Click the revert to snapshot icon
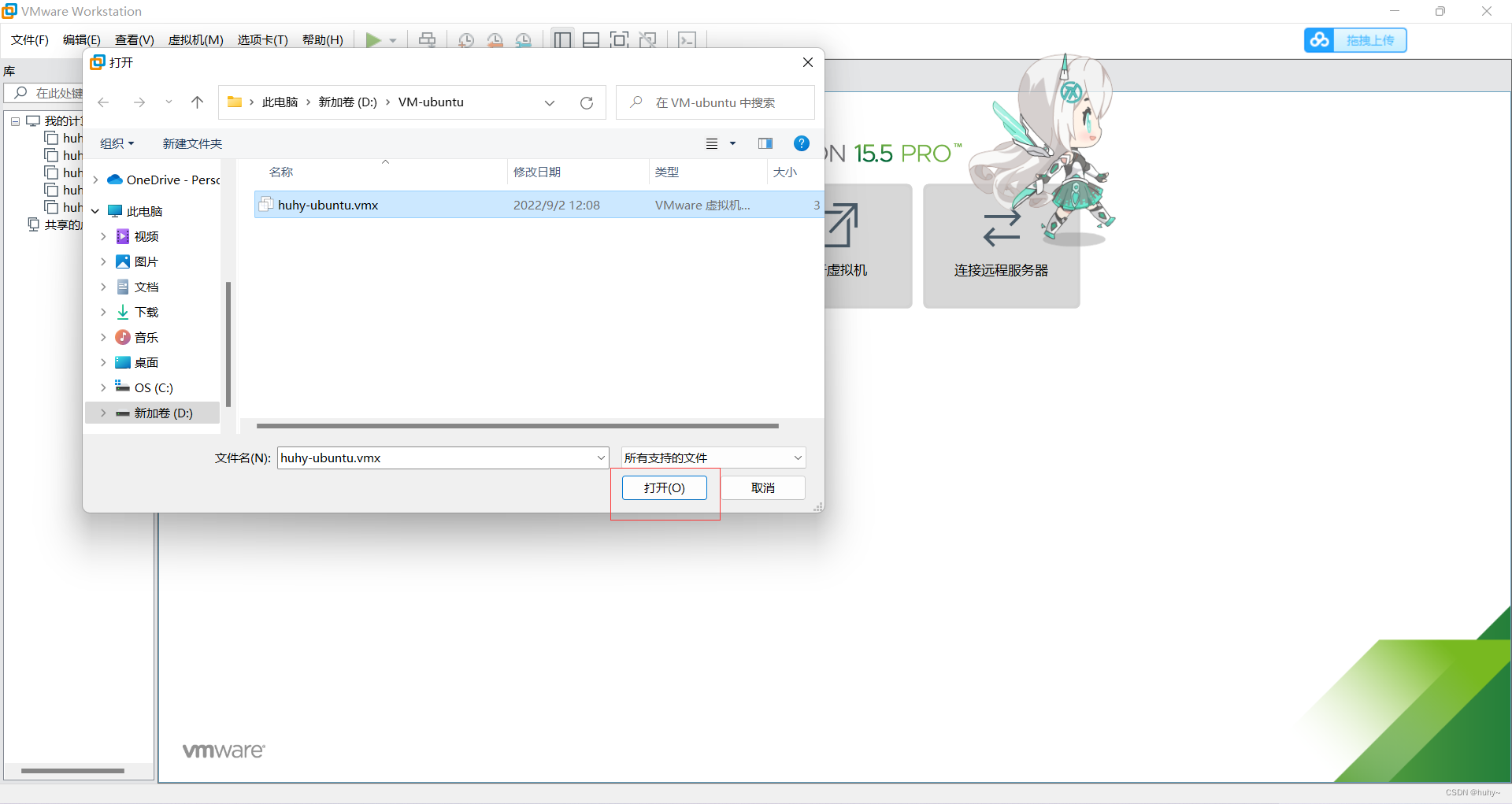1512x804 pixels. [x=495, y=40]
